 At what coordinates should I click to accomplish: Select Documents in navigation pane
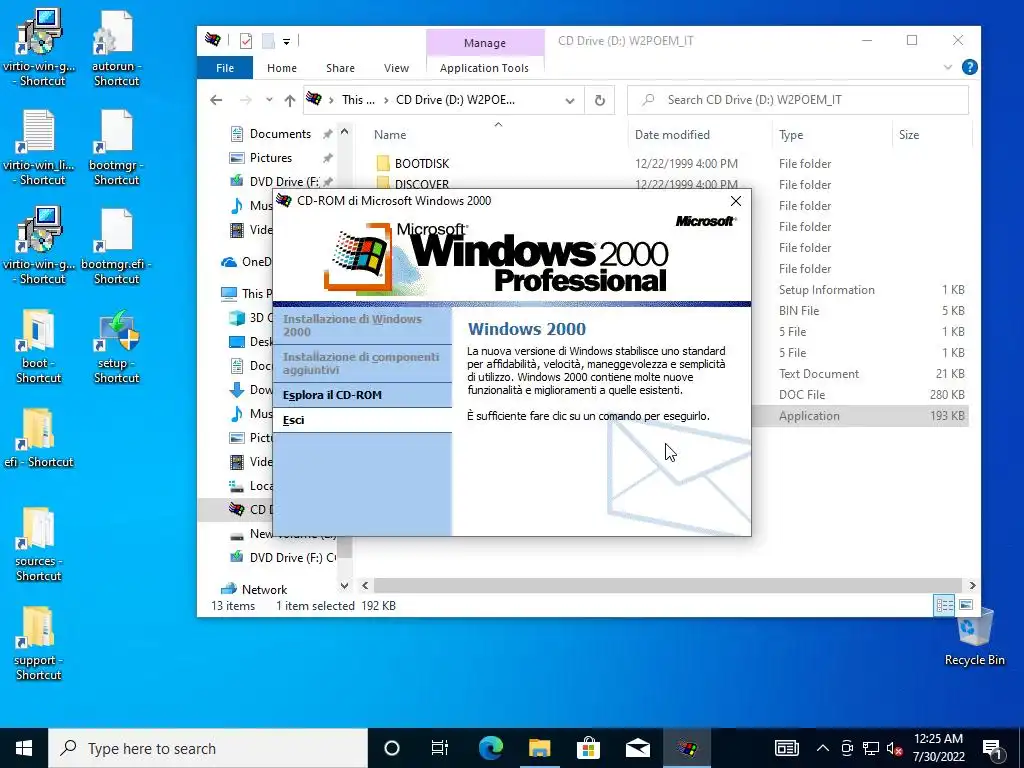tap(280, 134)
